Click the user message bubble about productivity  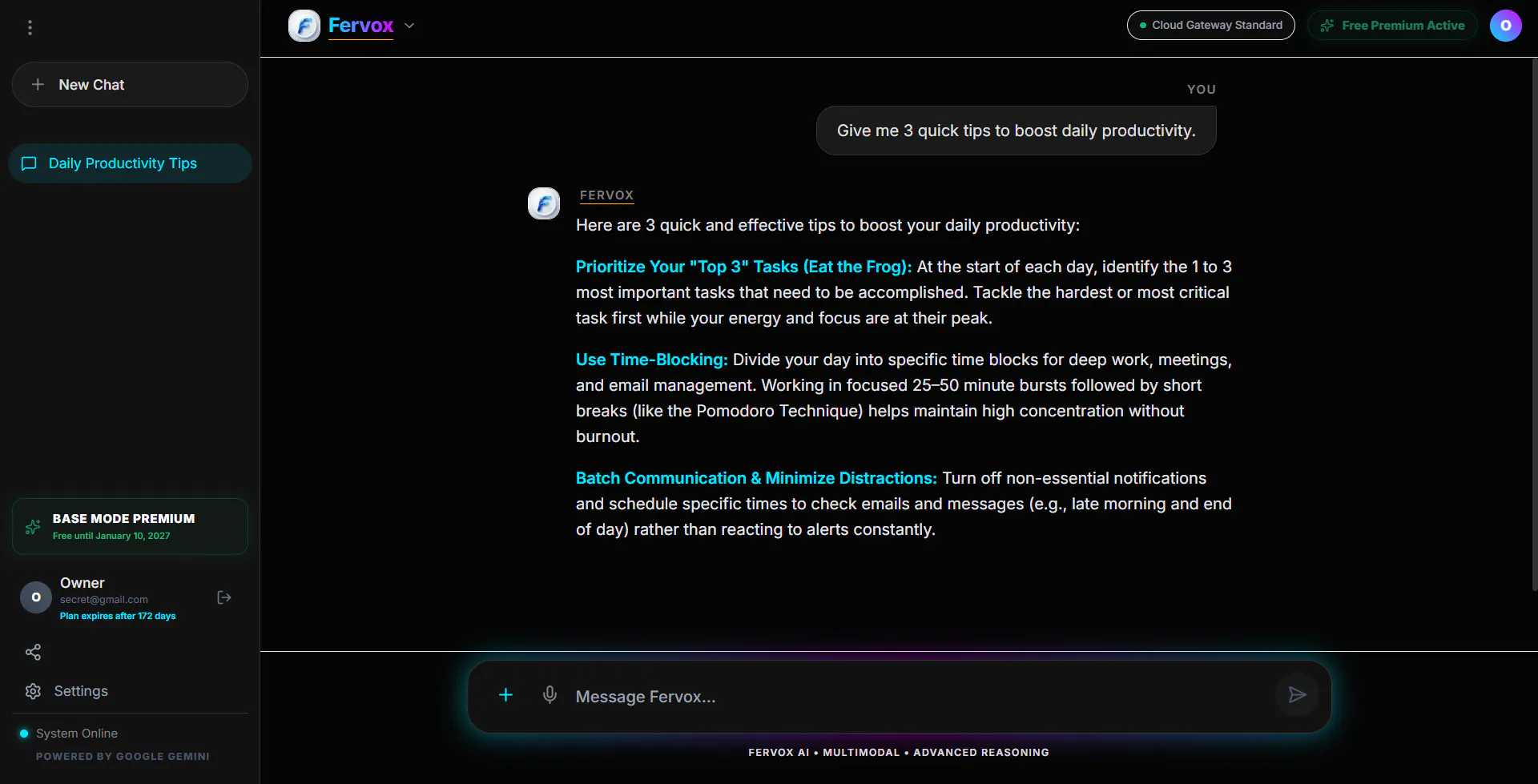pyautogui.click(x=1016, y=131)
